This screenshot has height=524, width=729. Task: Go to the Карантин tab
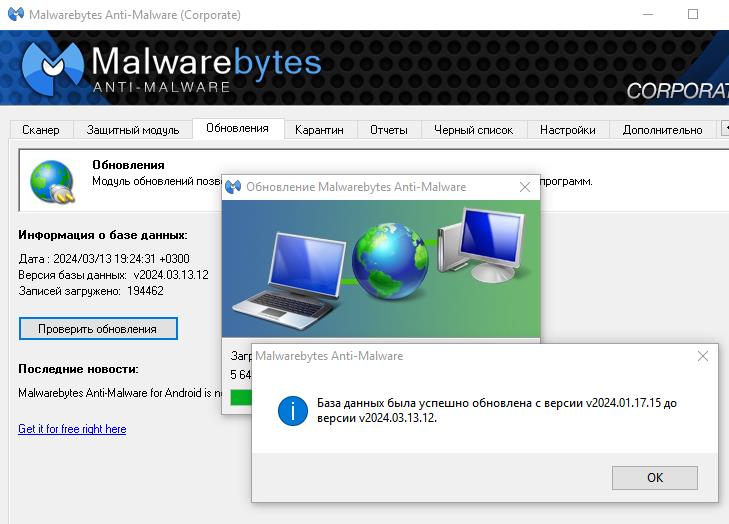(x=319, y=130)
